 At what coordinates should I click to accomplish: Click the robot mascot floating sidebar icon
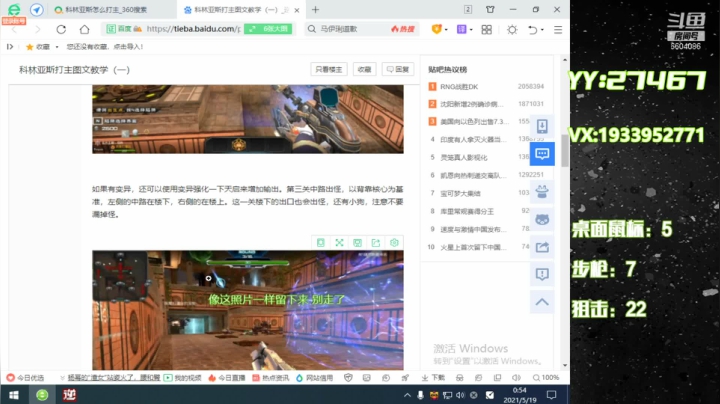click(x=542, y=191)
